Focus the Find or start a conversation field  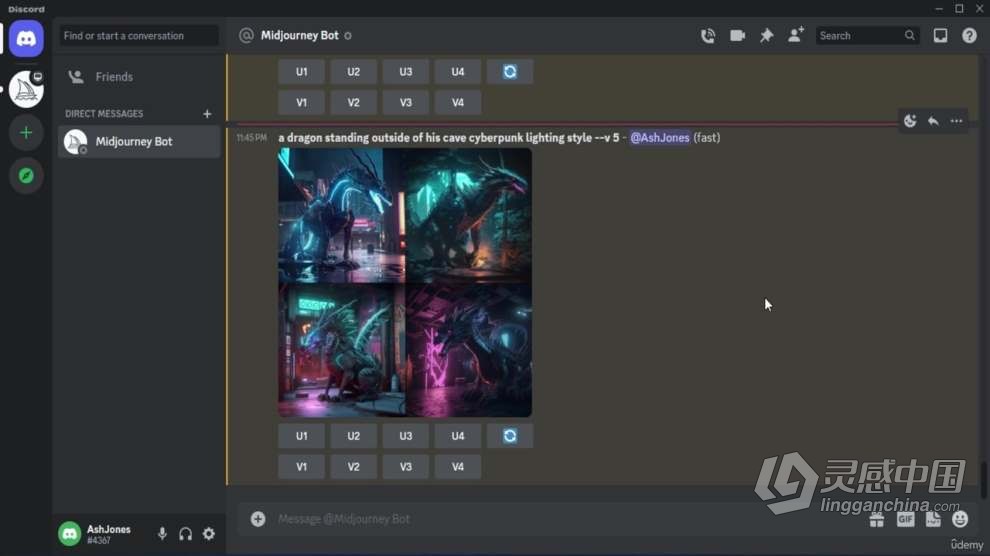pos(139,36)
